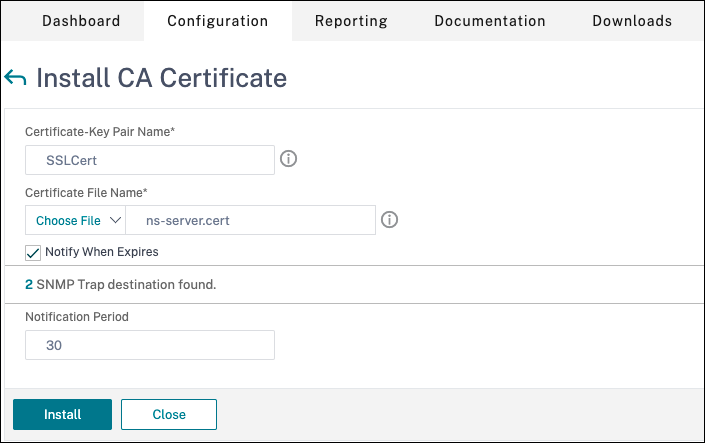This screenshot has height=443, width=705.
Task: Focus the Certificate-Key Pair Name input field
Action: [x=150, y=160]
